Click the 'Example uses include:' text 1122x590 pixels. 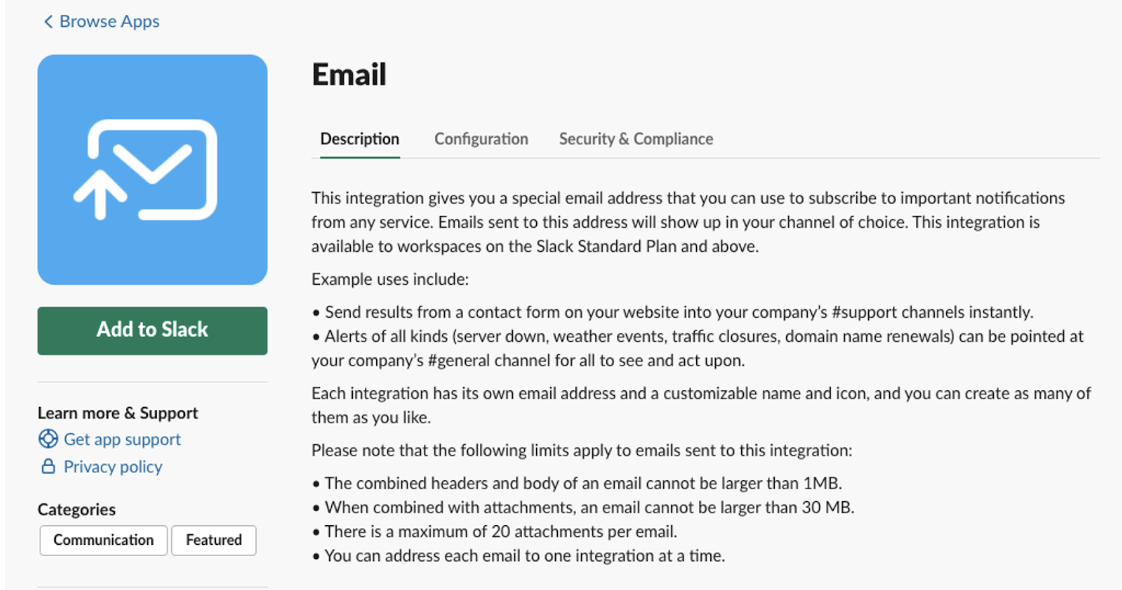pos(390,279)
